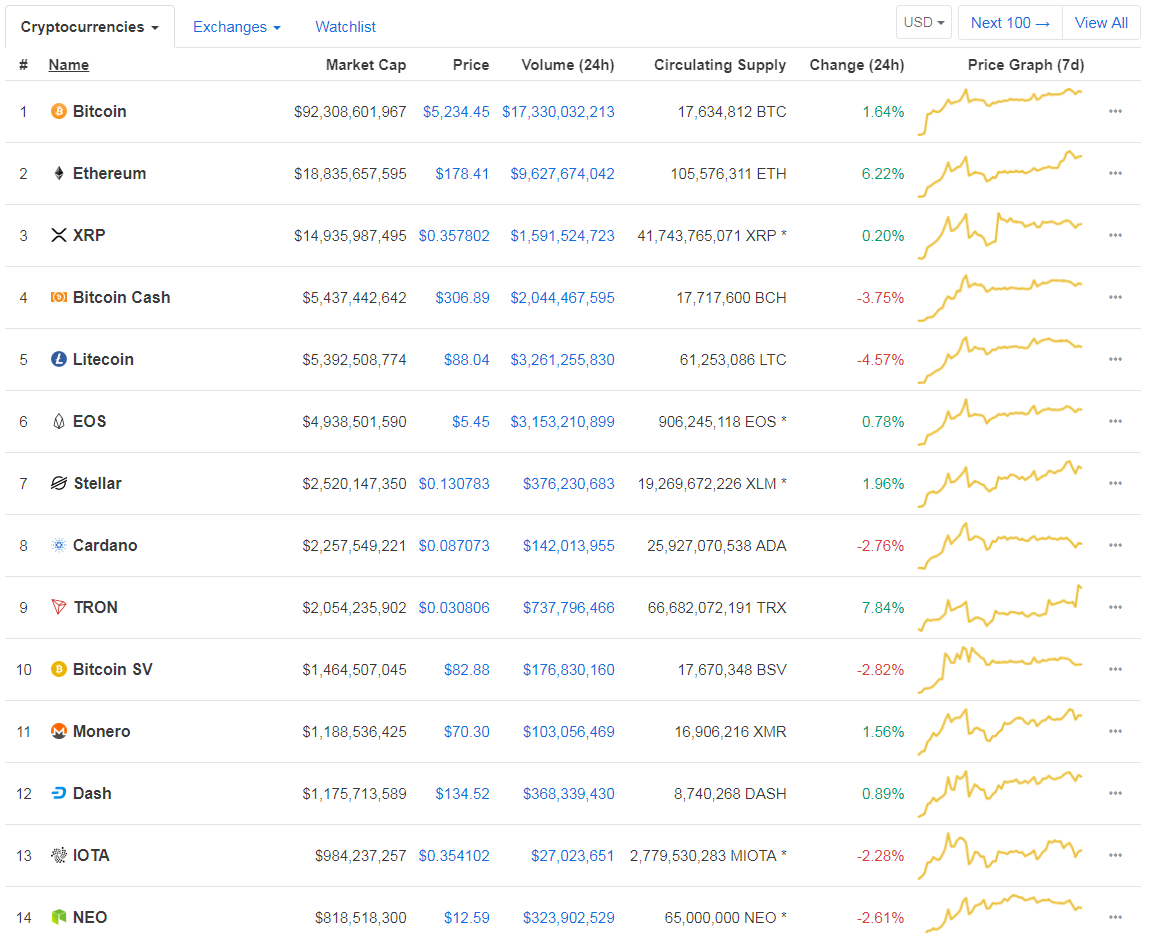
Task: Open the three-dot menu for TRON row
Action: (x=1116, y=608)
